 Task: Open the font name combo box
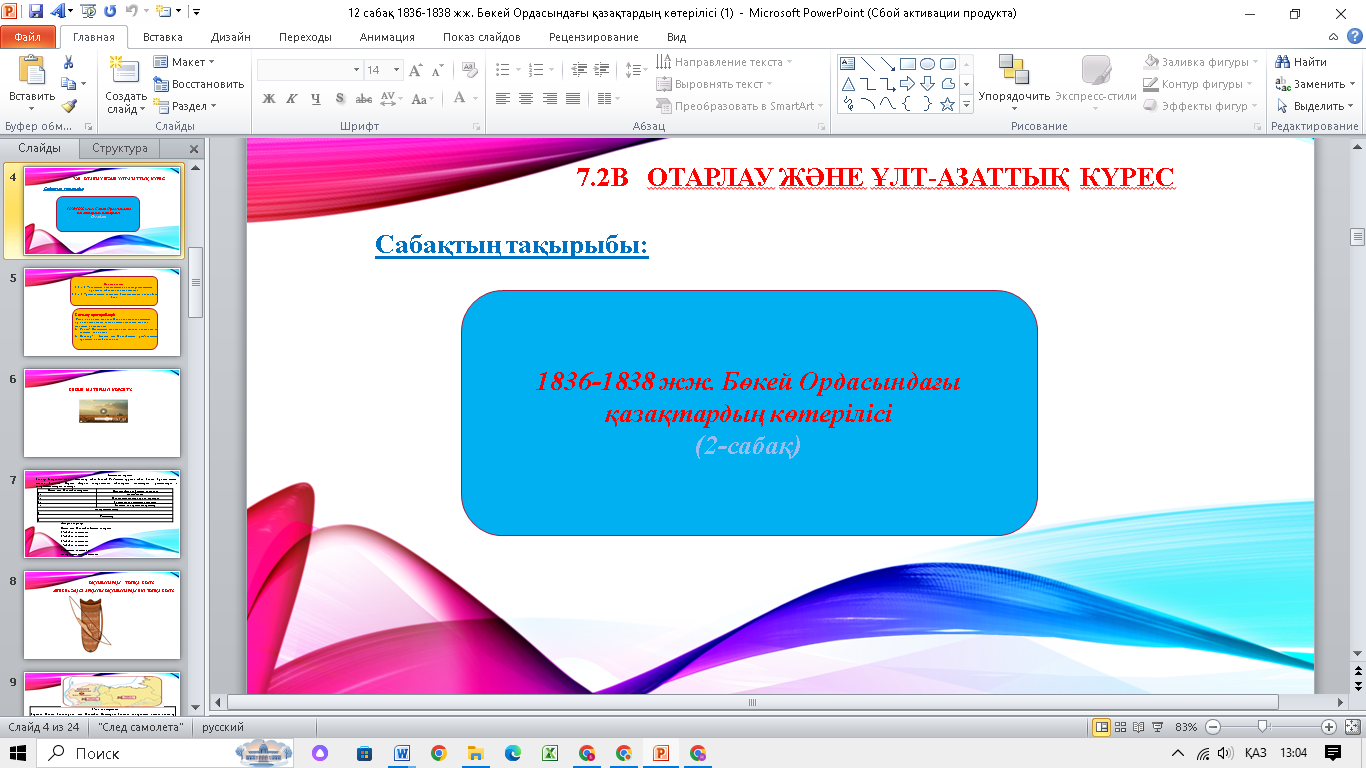pos(309,70)
